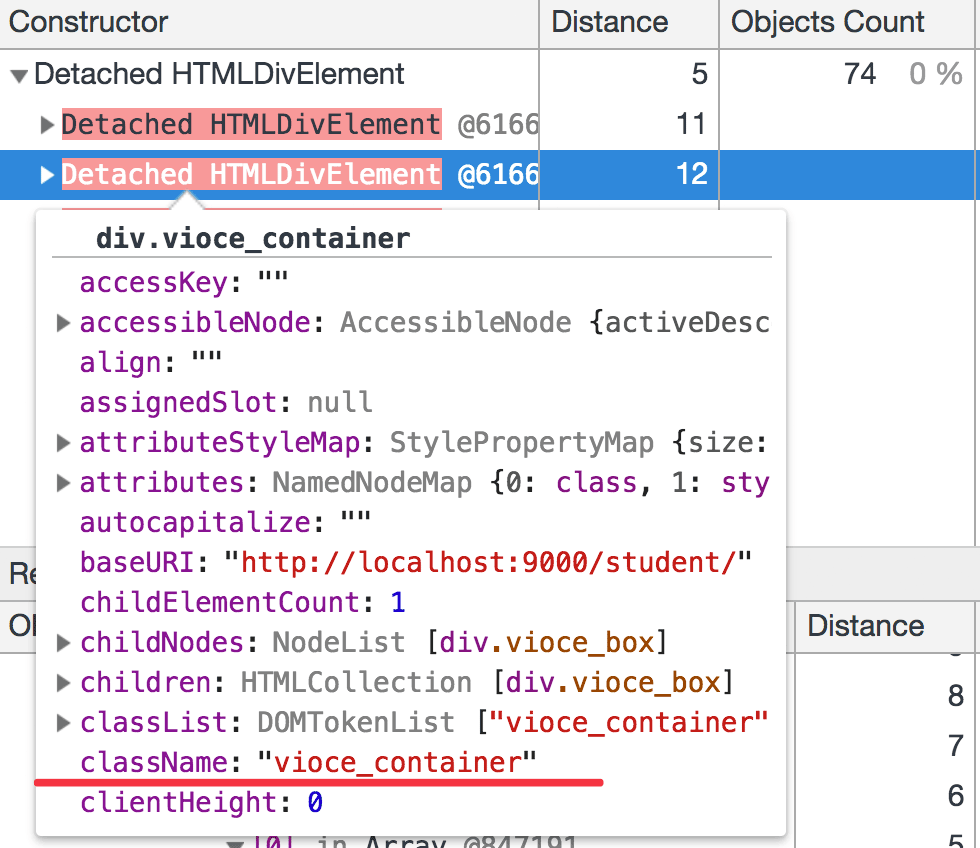Click the className vioce_container value
Screen dimensions: 980x848
398,762
